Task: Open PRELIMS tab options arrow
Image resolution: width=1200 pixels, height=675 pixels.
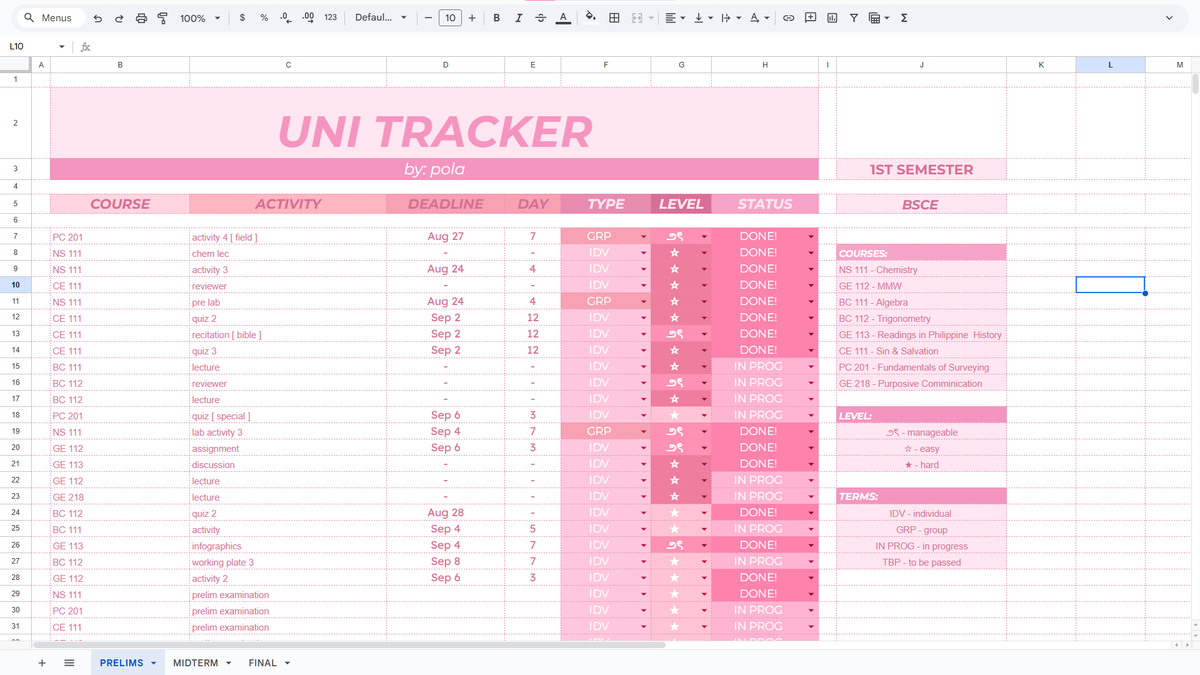Action: (154, 663)
